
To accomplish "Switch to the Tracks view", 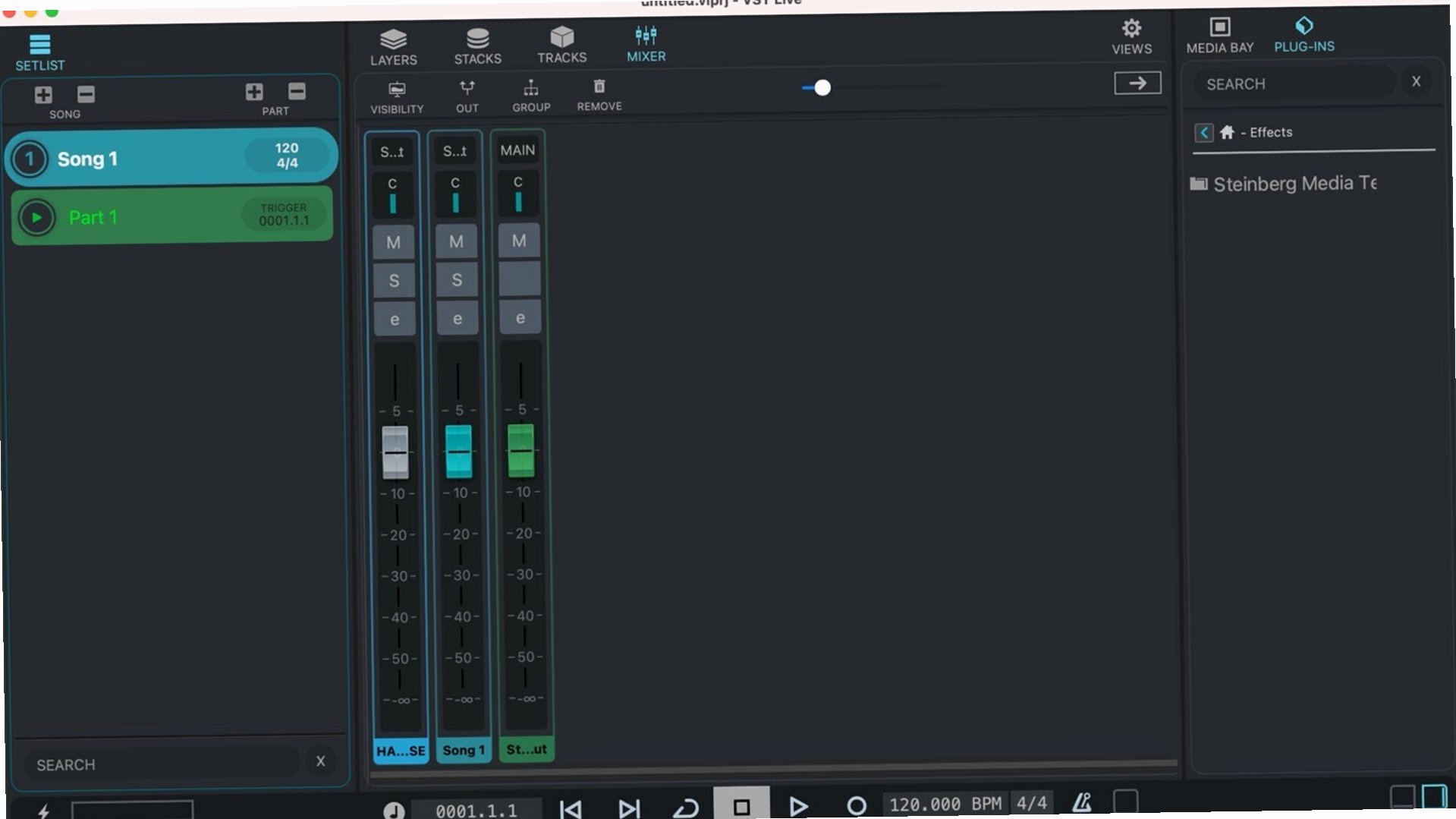I will (561, 45).
